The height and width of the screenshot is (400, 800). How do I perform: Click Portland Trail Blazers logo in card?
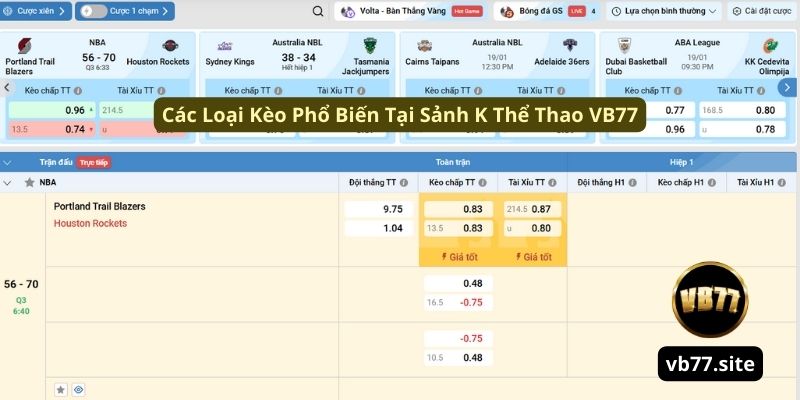pos(24,46)
